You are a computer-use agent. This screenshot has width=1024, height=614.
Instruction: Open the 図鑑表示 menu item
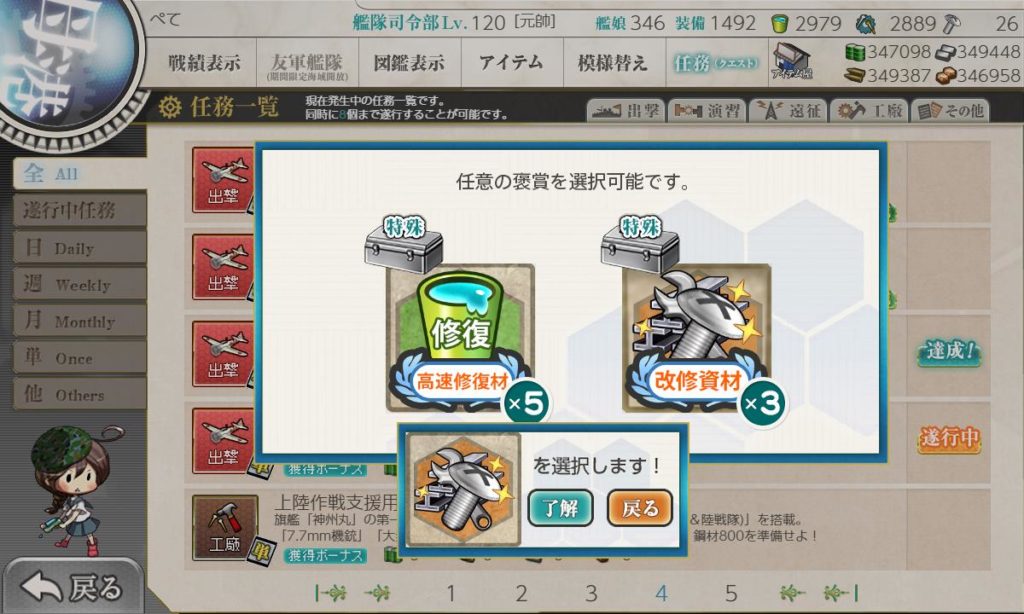(409, 63)
